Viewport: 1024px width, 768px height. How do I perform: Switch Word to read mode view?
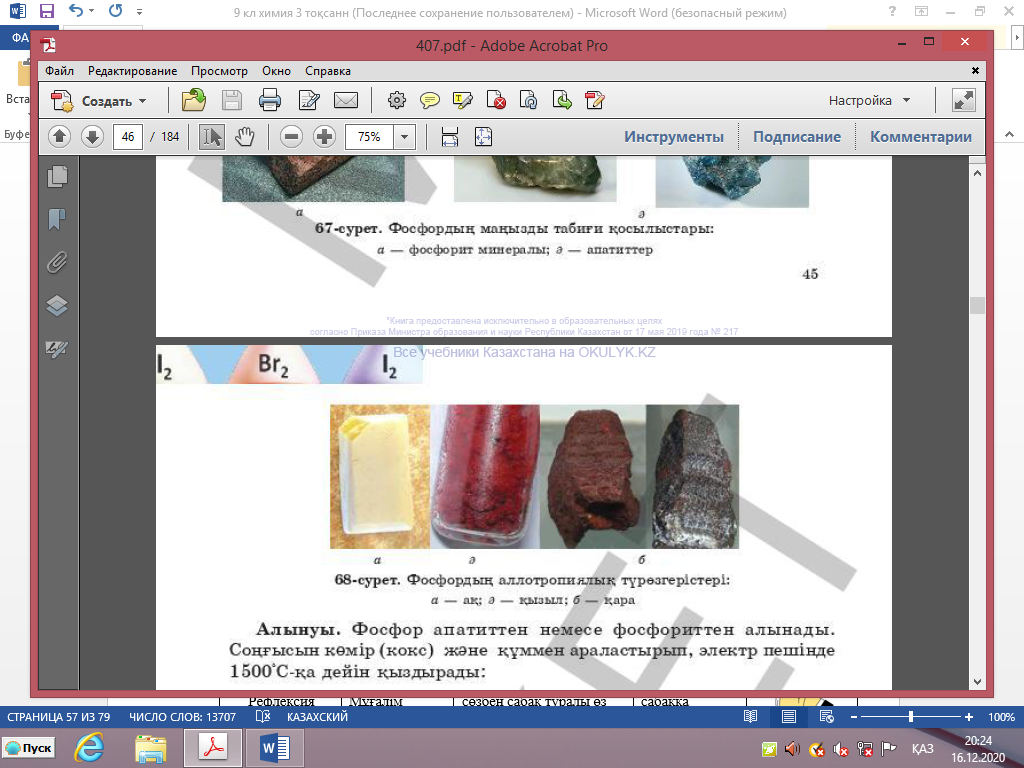click(x=750, y=717)
